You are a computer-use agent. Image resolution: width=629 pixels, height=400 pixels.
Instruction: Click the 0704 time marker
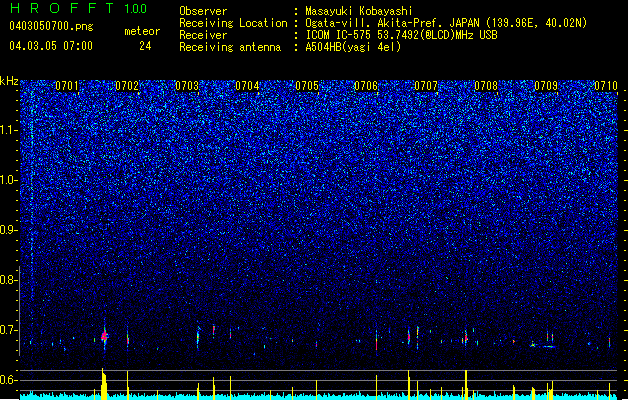coord(247,86)
